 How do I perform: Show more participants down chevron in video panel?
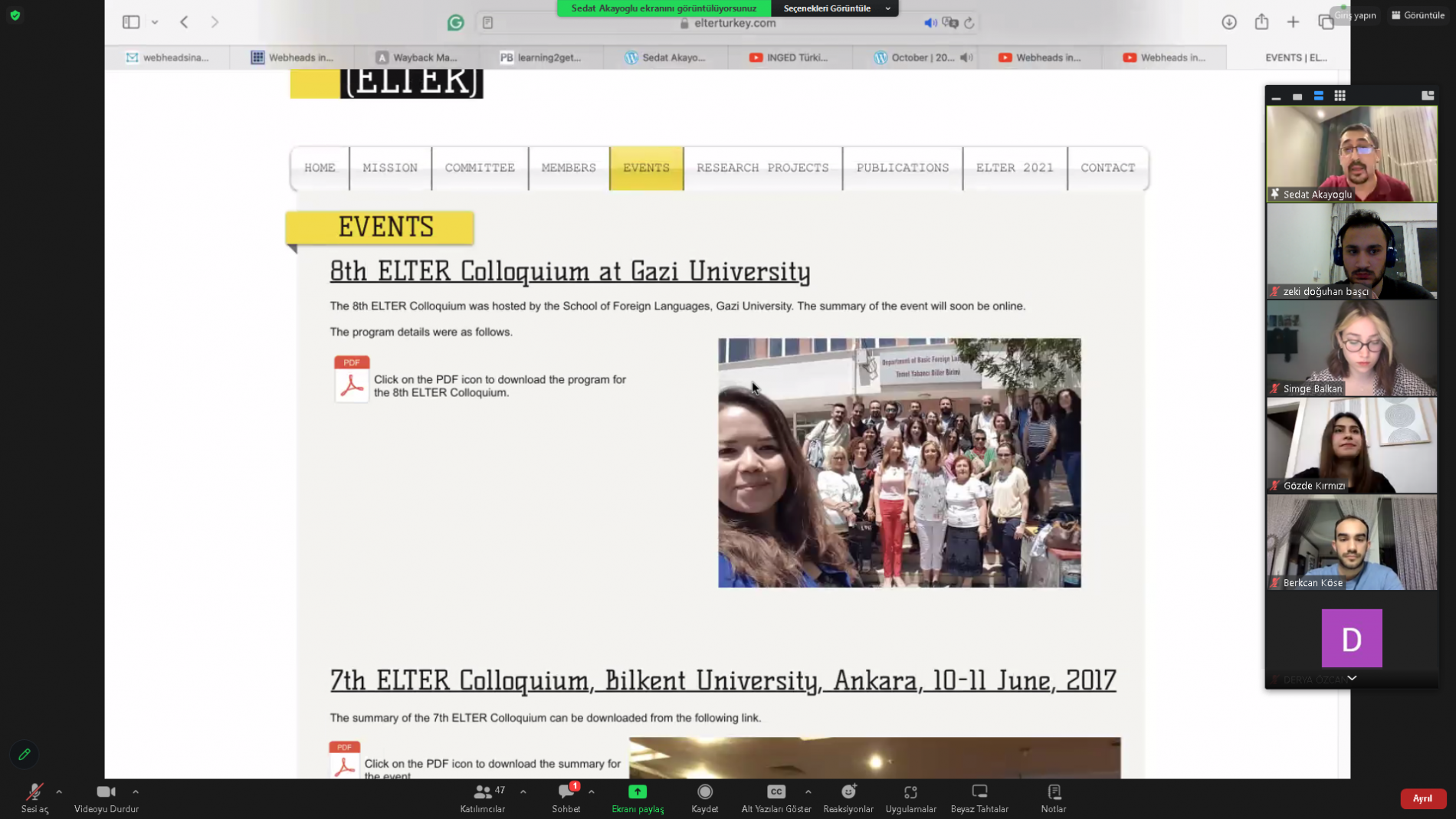tap(1352, 678)
